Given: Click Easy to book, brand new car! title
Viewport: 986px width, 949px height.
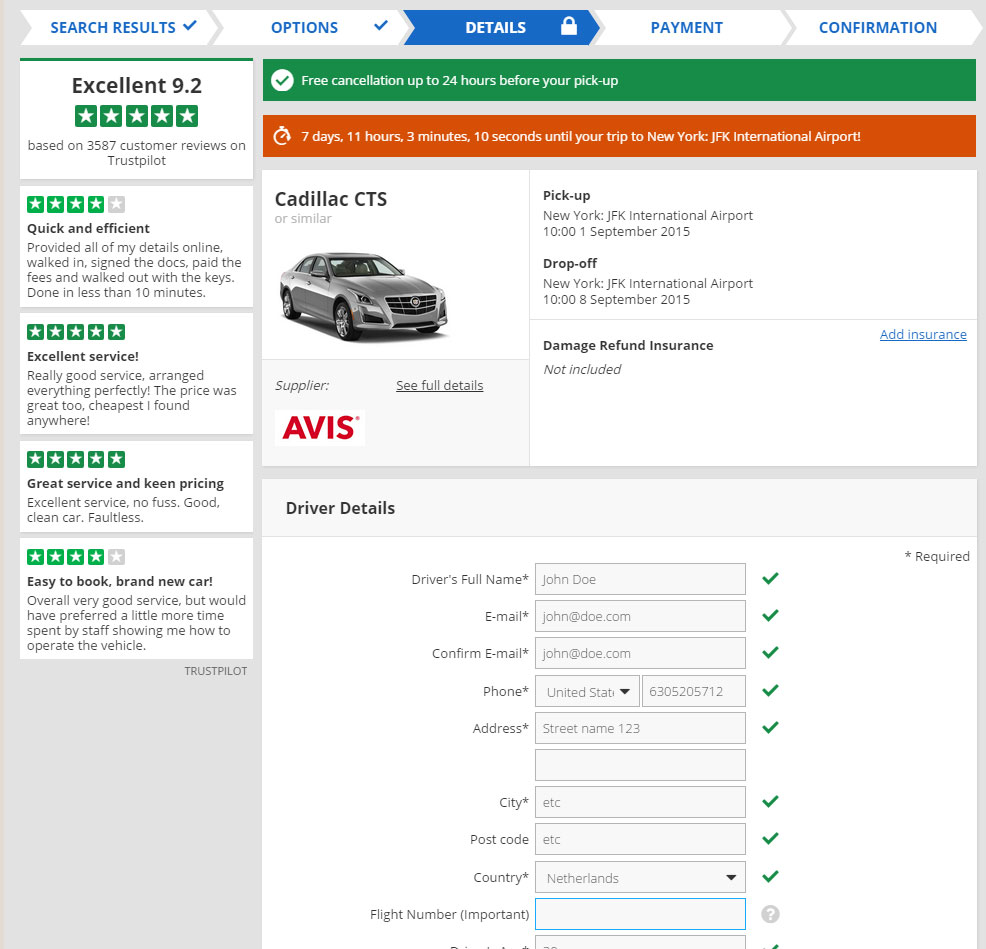Looking at the screenshot, I should point(119,582).
